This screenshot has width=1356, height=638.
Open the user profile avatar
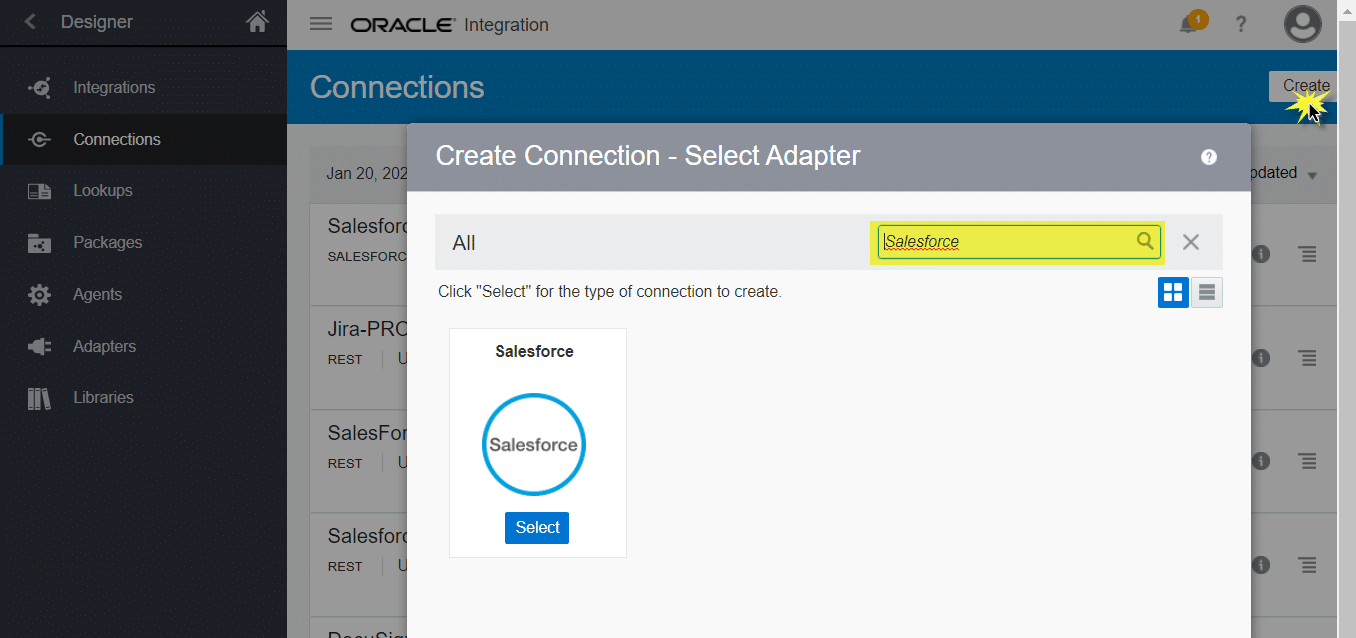tap(1303, 24)
